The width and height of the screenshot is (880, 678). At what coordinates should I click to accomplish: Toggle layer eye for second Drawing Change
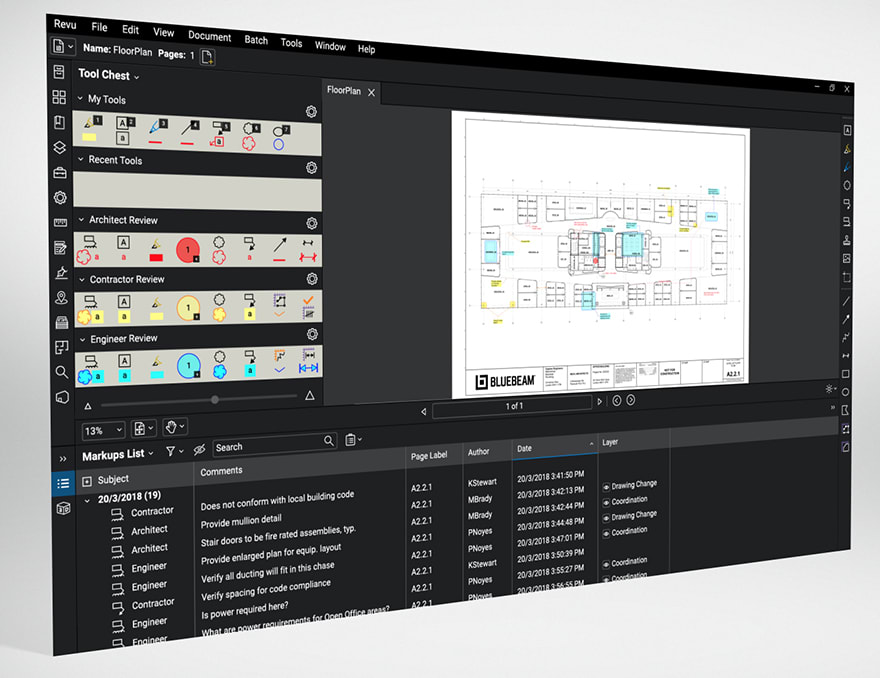click(x=606, y=518)
